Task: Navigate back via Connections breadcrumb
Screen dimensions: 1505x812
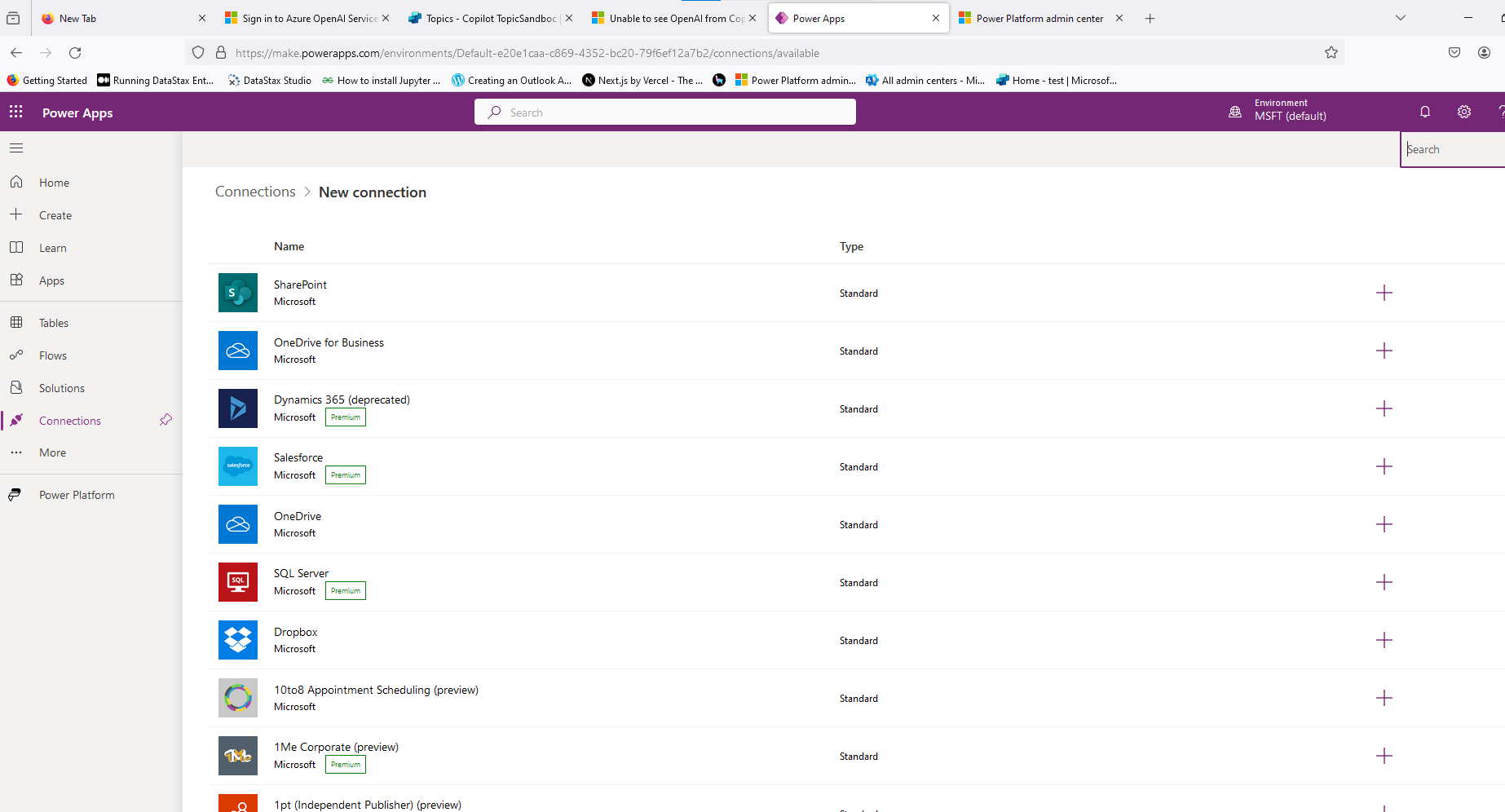Action: click(x=254, y=192)
